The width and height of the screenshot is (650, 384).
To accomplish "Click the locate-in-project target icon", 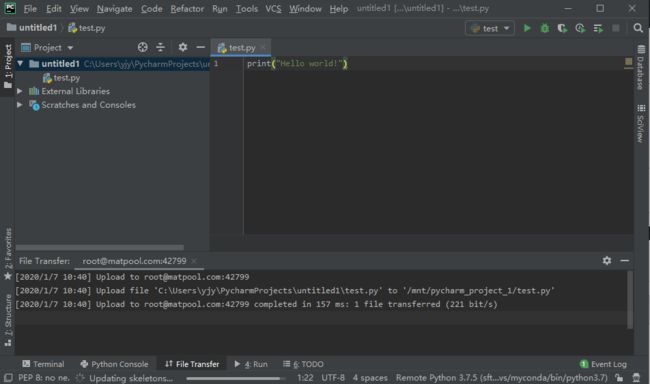I will pyautogui.click(x=143, y=47).
